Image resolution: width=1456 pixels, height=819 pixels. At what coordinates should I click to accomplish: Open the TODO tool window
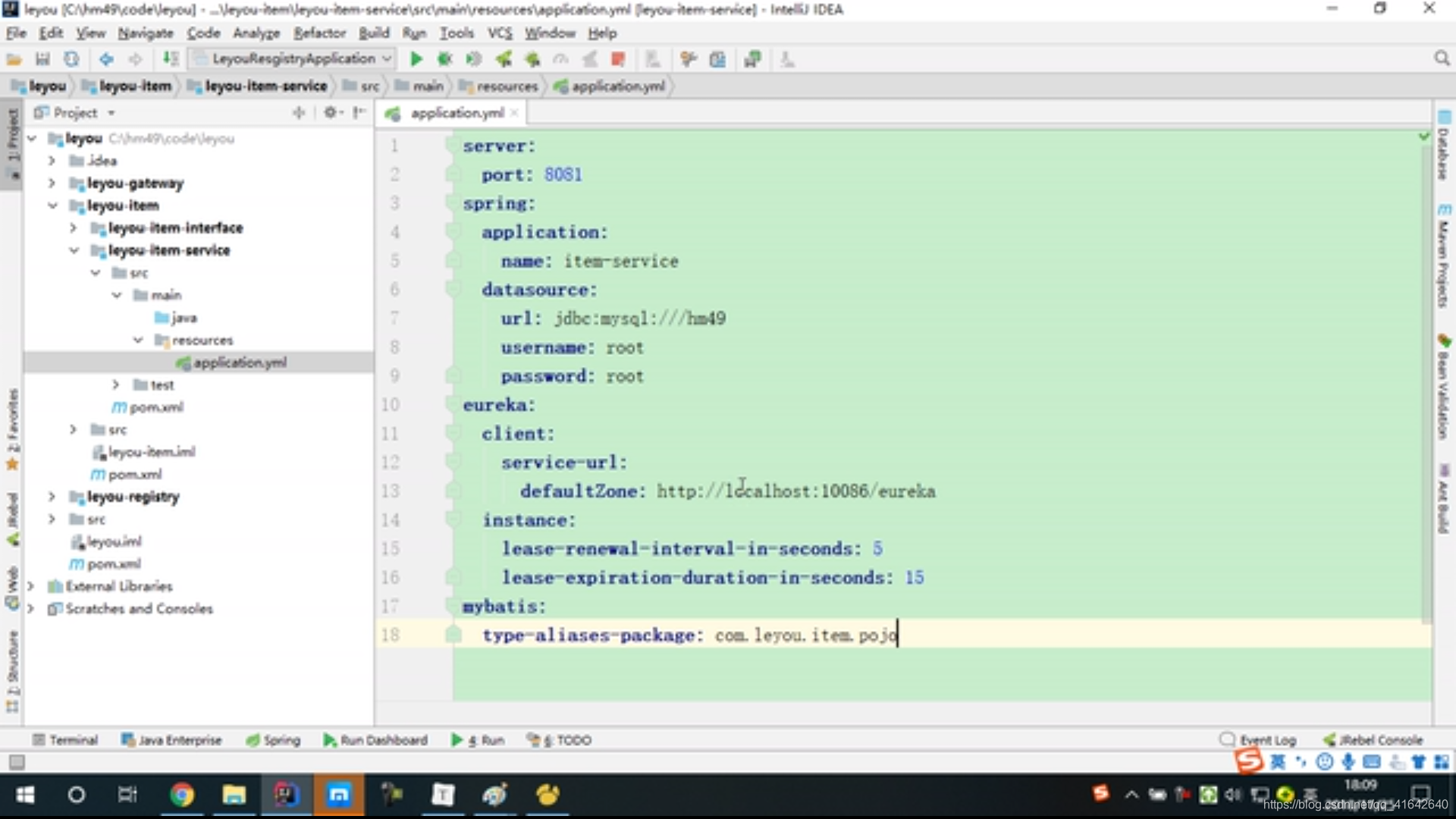[559, 740]
